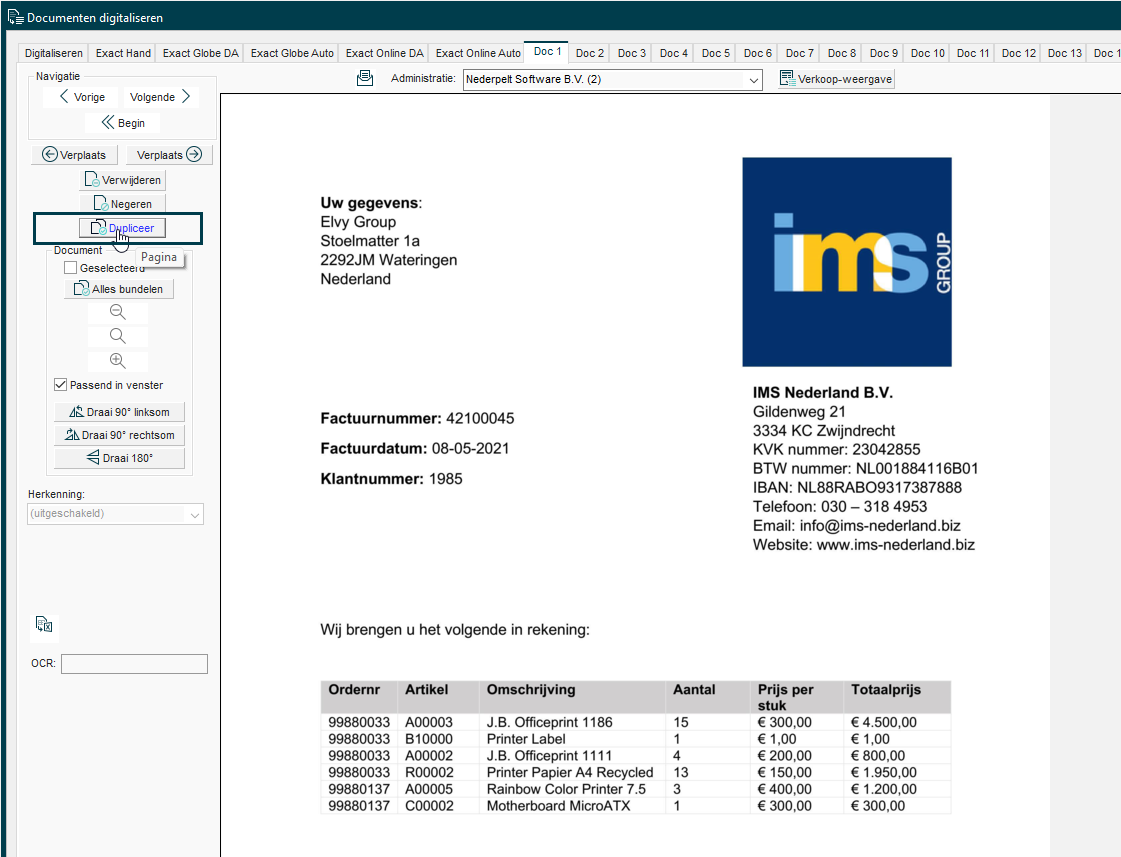The height and width of the screenshot is (857, 1121).
Task: Toggle the Geselecteerd checkbox
Action: (70, 268)
